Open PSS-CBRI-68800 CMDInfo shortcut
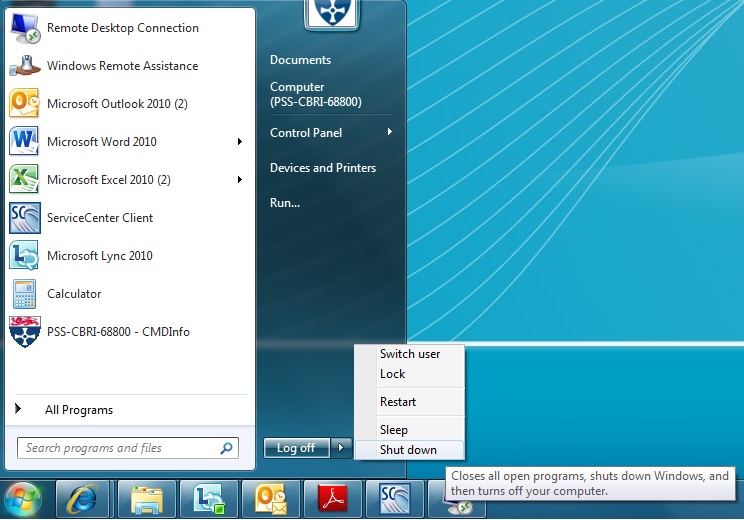Image resolution: width=744 pixels, height=520 pixels. pyautogui.click(x=117, y=332)
